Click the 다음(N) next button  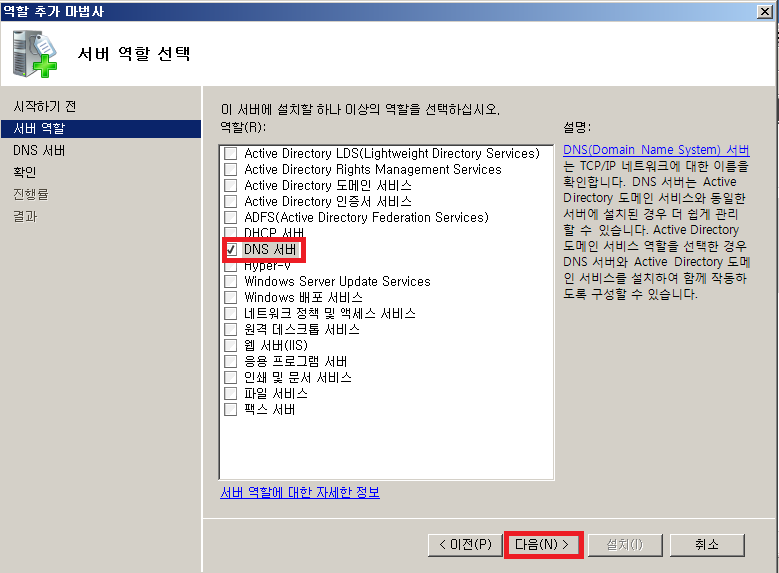[544, 545]
